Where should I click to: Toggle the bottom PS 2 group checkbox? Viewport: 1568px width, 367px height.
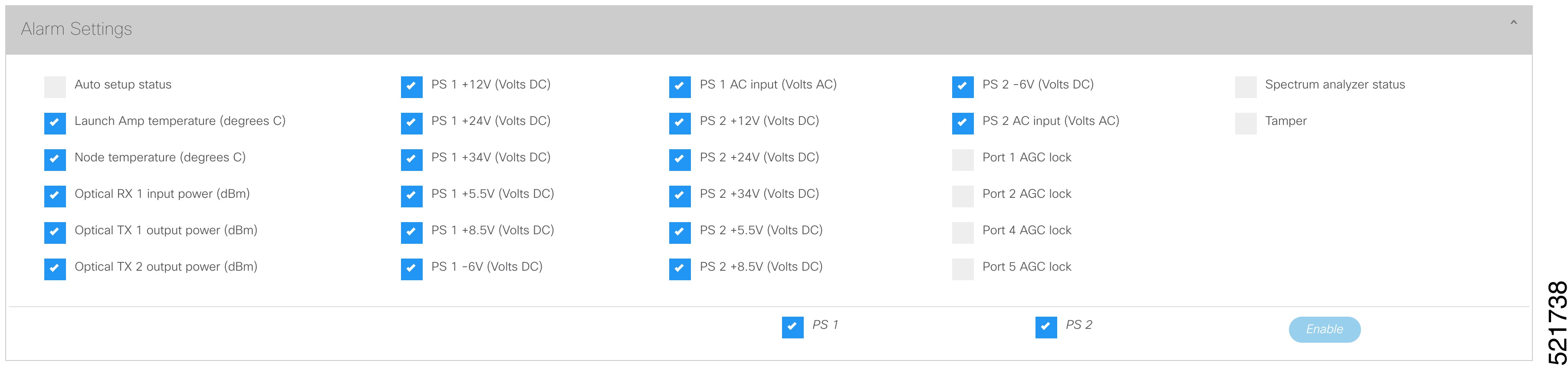pos(1046,328)
